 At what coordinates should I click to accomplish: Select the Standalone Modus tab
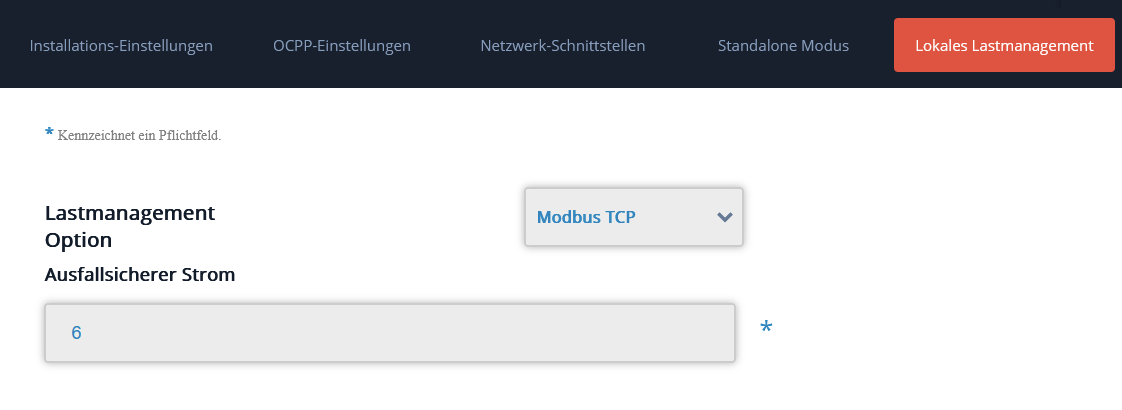click(x=783, y=46)
